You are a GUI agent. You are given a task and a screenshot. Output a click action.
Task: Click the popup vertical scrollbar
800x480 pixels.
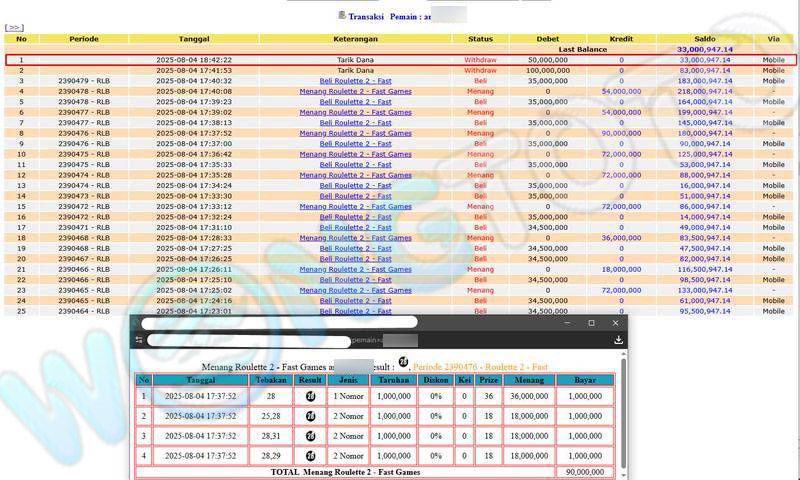pyautogui.click(x=623, y=413)
